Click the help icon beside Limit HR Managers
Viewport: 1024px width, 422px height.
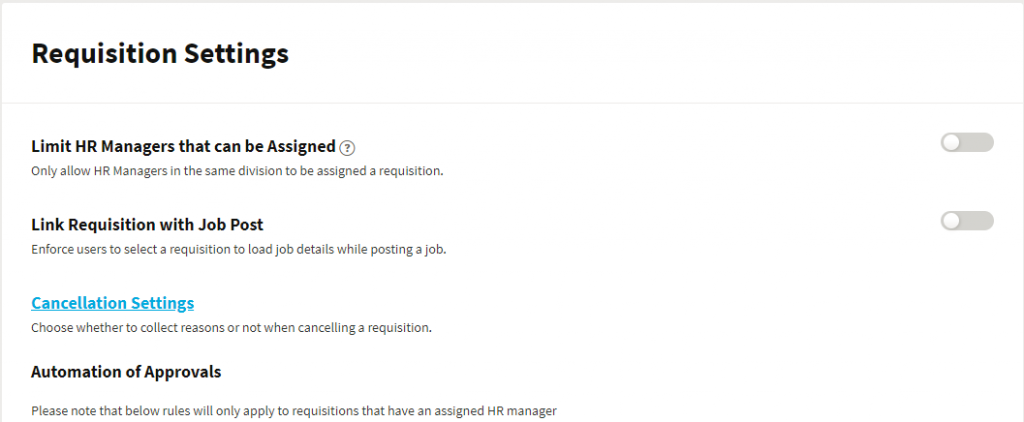tap(347, 148)
